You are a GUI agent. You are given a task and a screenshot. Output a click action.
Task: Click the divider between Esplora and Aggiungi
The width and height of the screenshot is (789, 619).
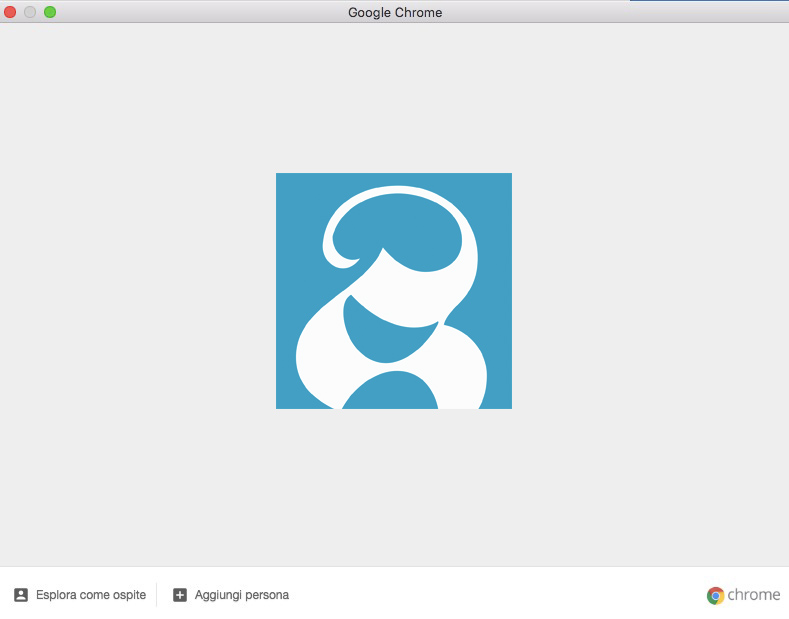click(x=157, y=595)
